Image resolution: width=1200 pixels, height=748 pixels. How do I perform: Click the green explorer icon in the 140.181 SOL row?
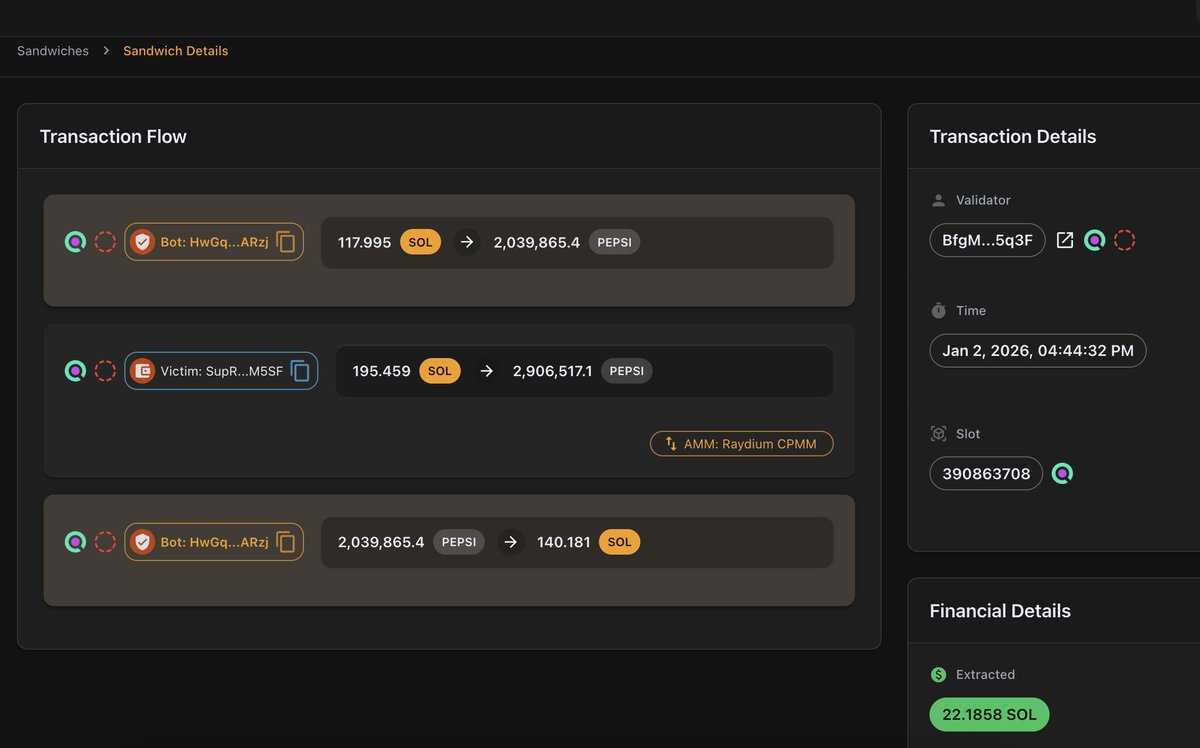(75, 542)
